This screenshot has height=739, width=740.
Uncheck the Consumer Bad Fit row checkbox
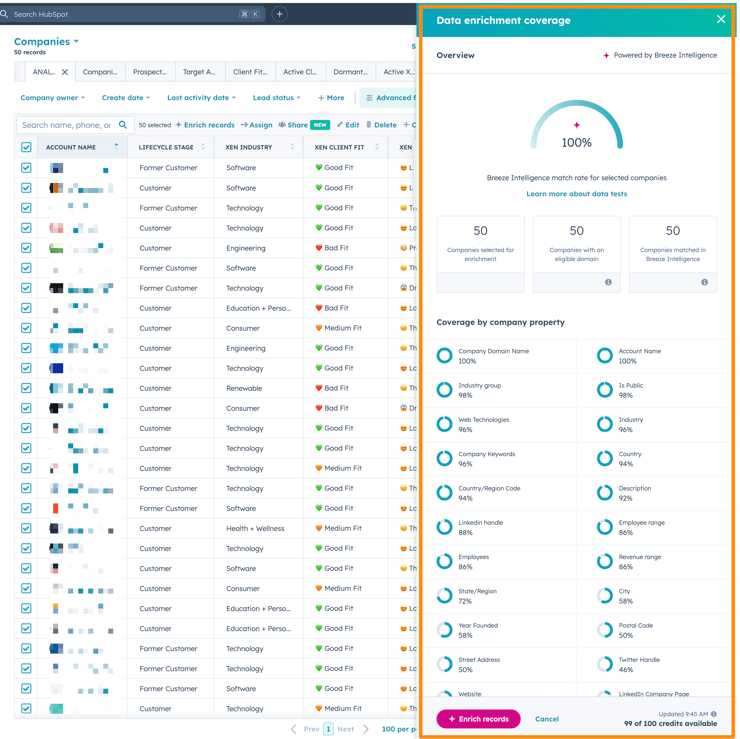click(x=26, y=408)
